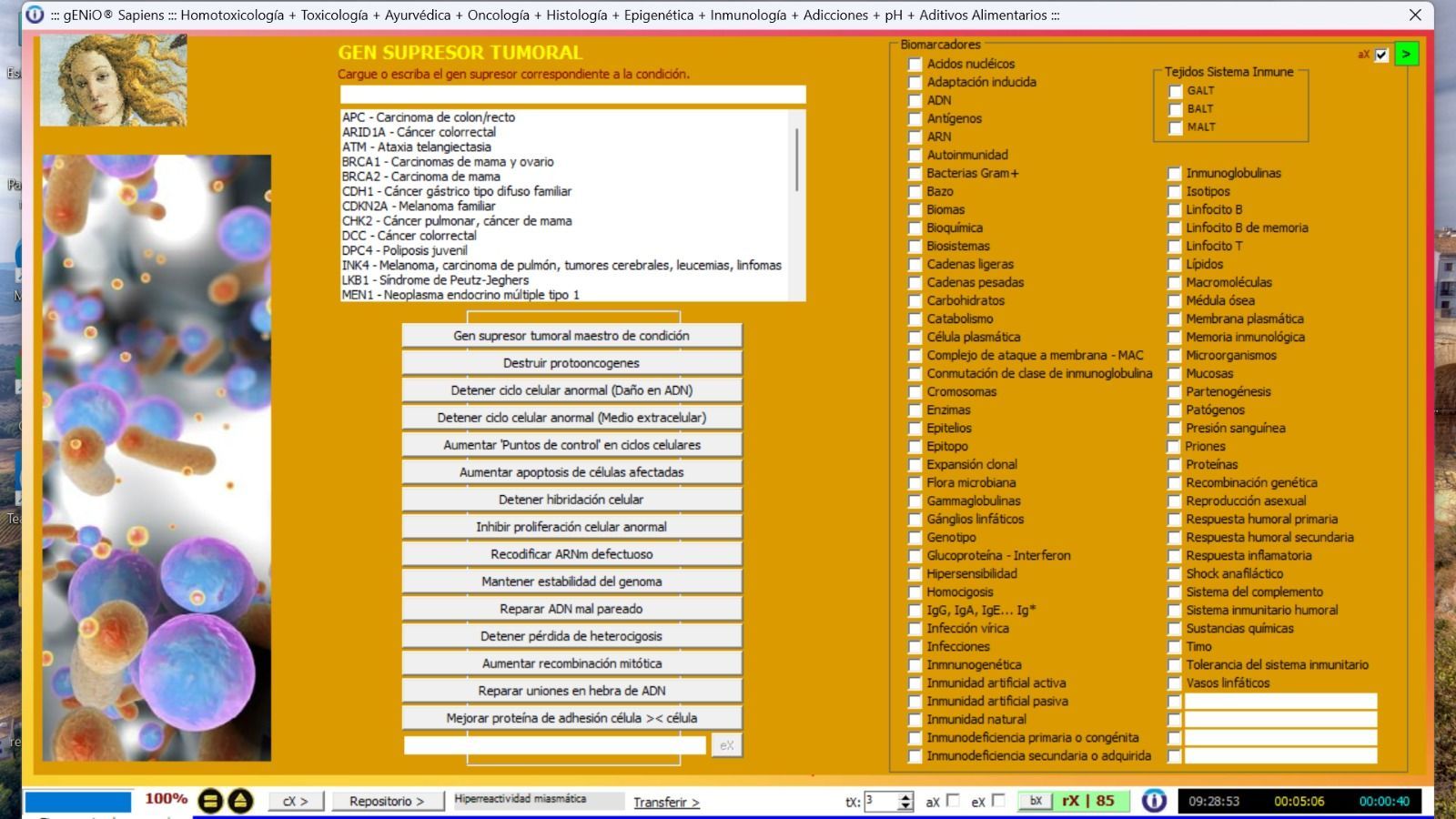Click the gENiO Sapiens app icon in the title bar

(x=35, y=15)
